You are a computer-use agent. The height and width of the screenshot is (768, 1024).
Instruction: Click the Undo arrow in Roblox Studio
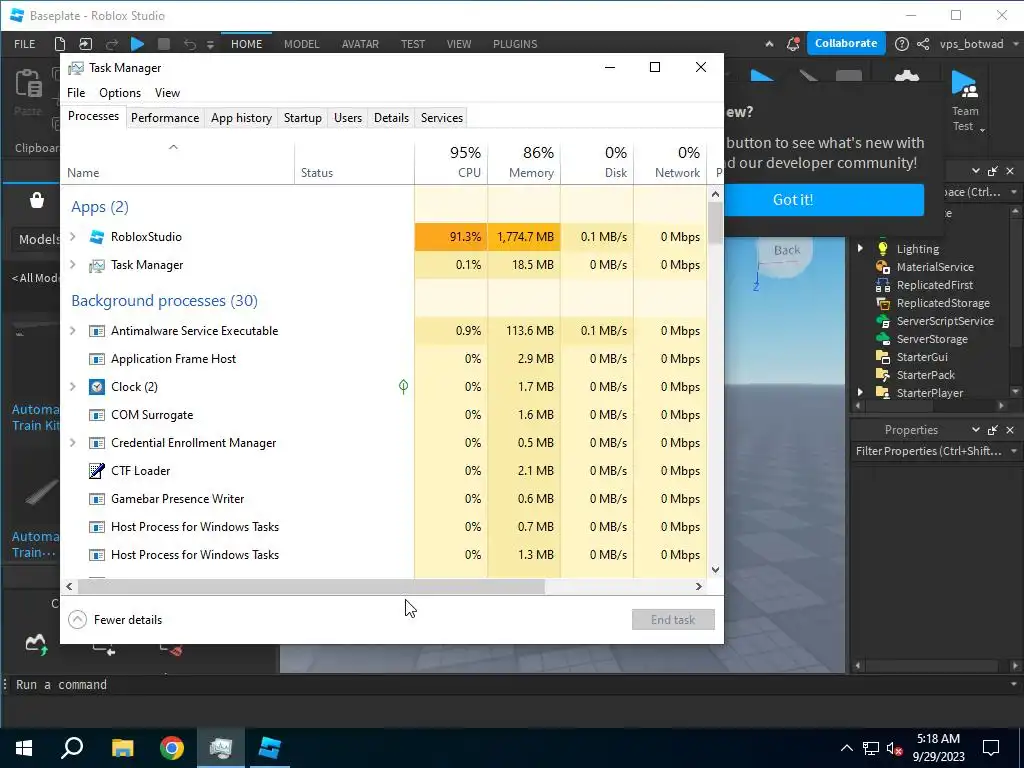(189, 44)
